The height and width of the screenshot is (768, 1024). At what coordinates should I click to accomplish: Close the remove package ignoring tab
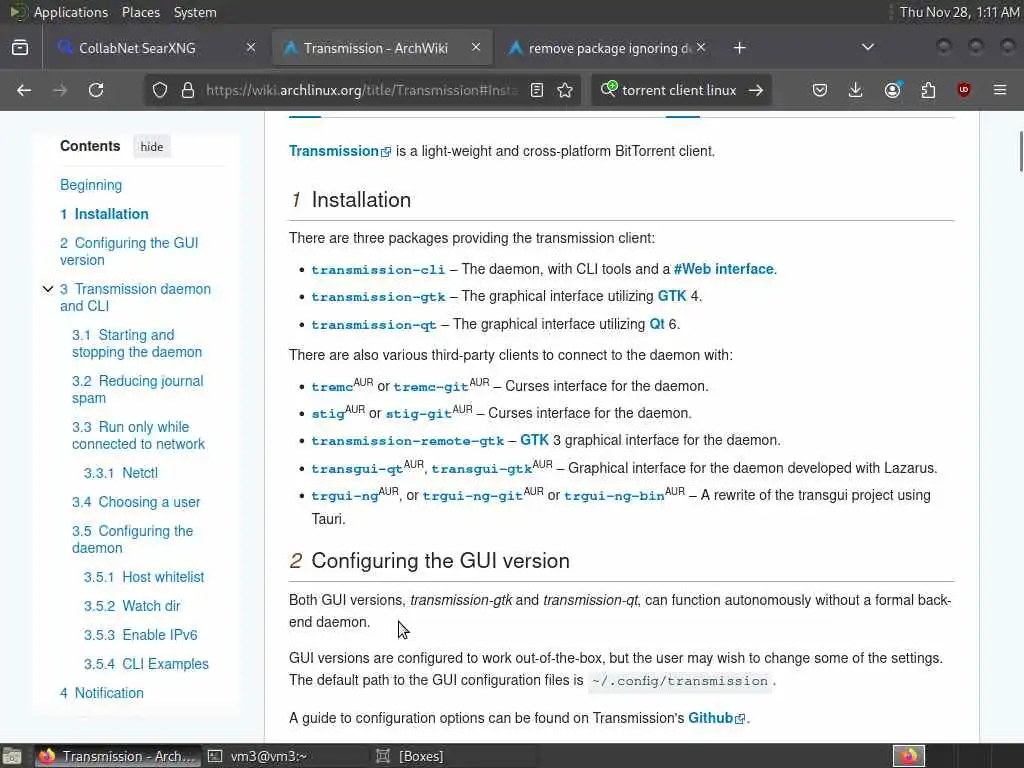[x=701, y=48]
